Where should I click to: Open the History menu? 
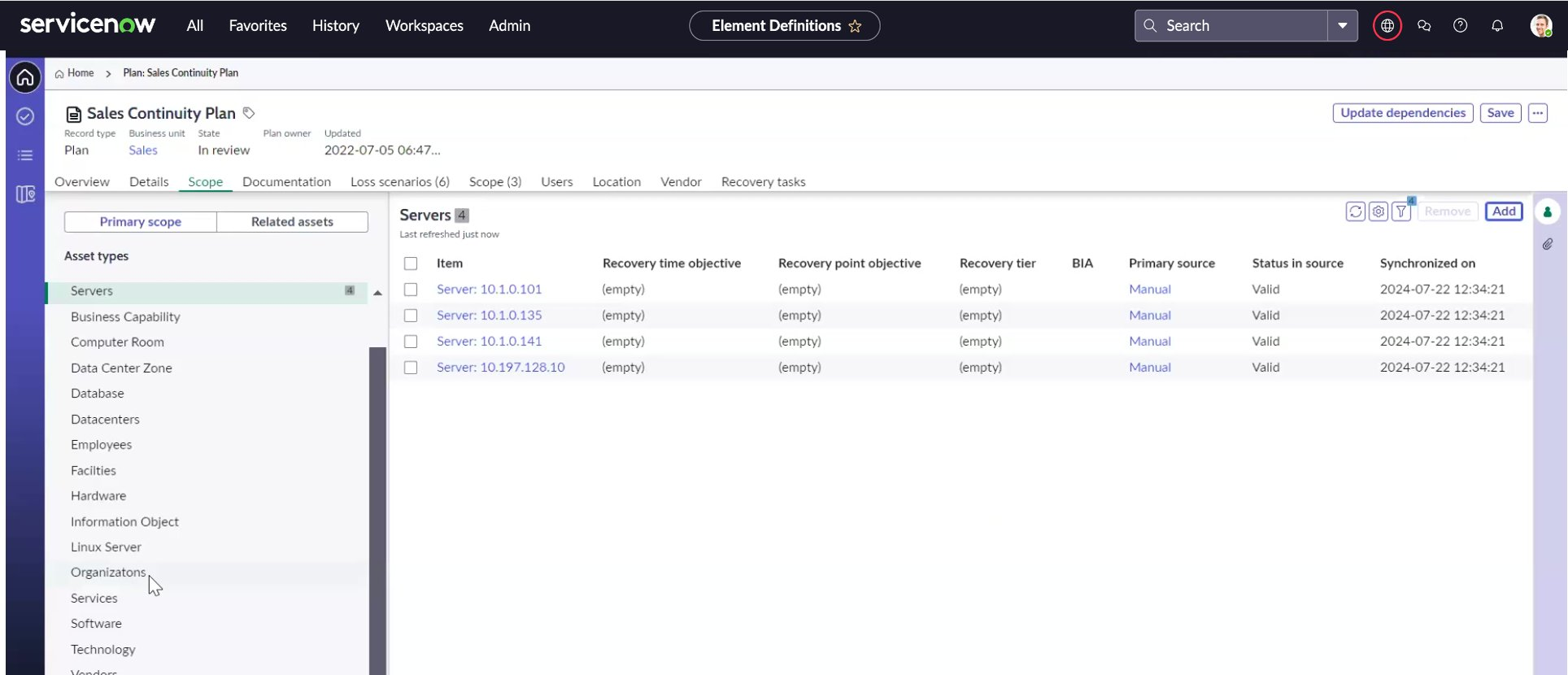336,26
